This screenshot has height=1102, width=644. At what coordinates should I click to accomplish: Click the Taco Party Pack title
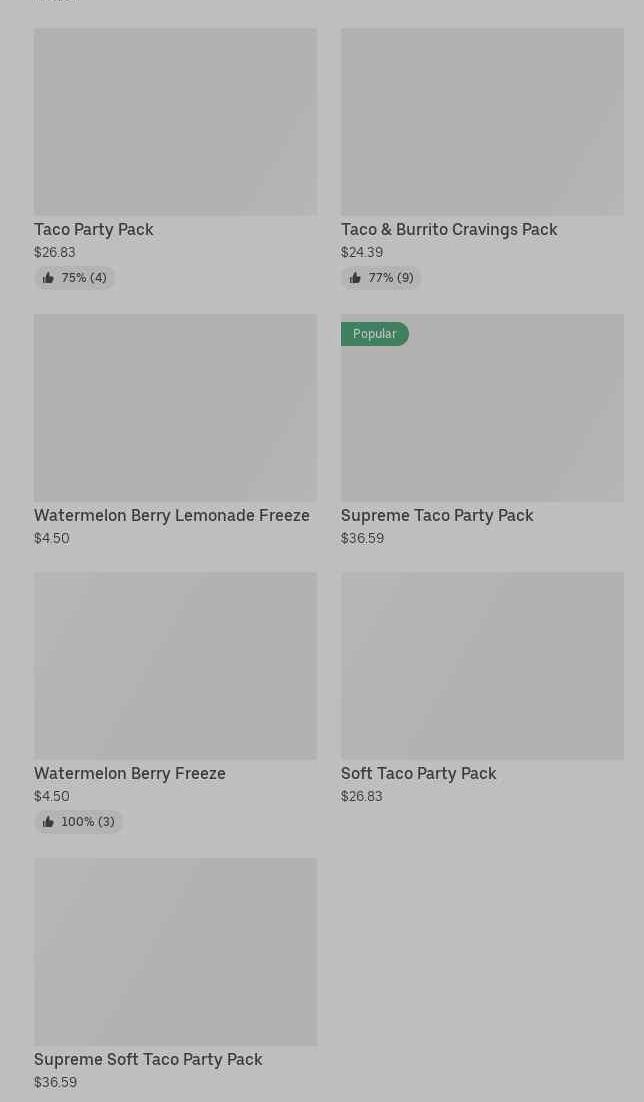pyautogui.click(x=94, y=230)
